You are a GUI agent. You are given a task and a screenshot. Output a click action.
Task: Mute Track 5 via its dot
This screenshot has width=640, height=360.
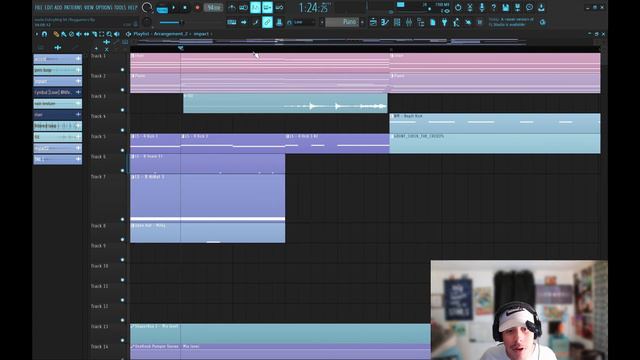coord(122,150)
